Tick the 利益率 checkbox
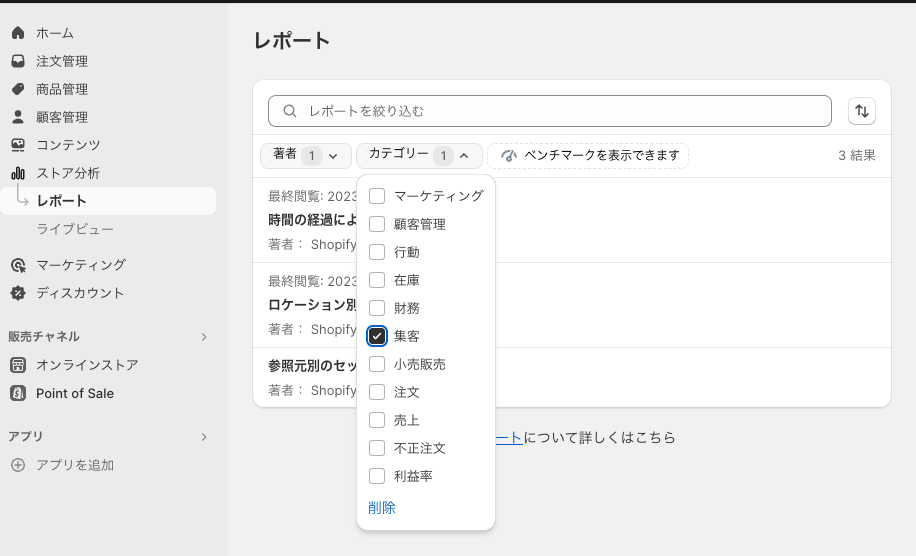Viewport: 916px width, 556px height. 377,476
